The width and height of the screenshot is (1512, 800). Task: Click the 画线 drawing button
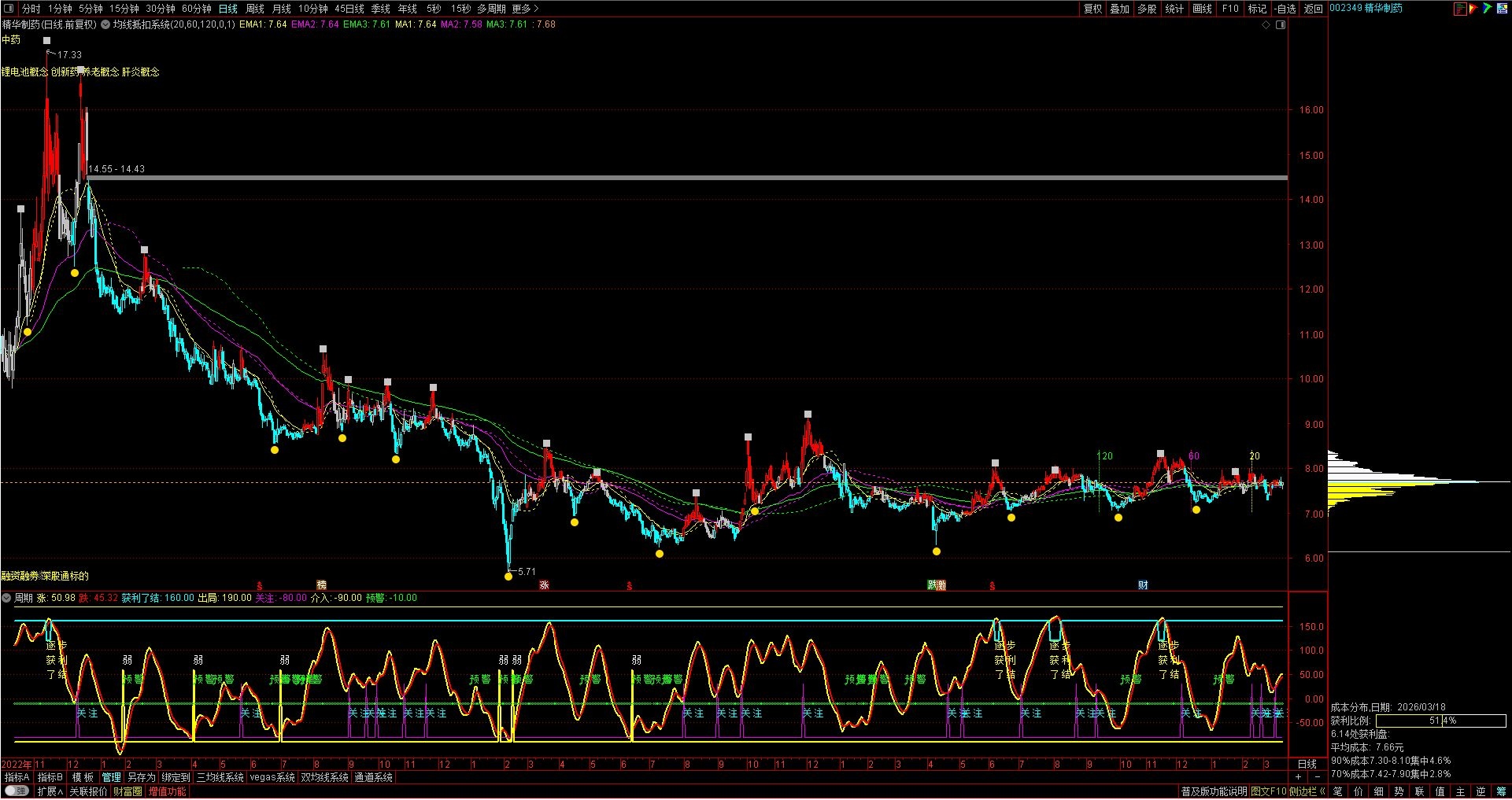pos(1202,9)
